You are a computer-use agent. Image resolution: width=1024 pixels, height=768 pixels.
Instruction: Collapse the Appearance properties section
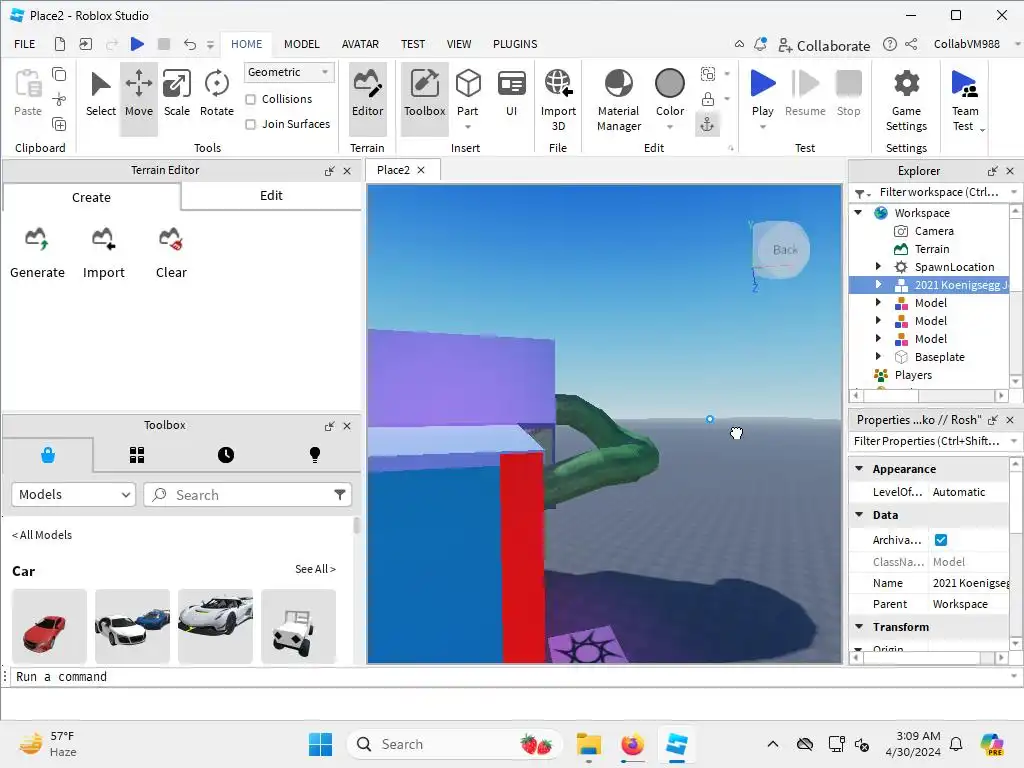click(x=859, y=469)
